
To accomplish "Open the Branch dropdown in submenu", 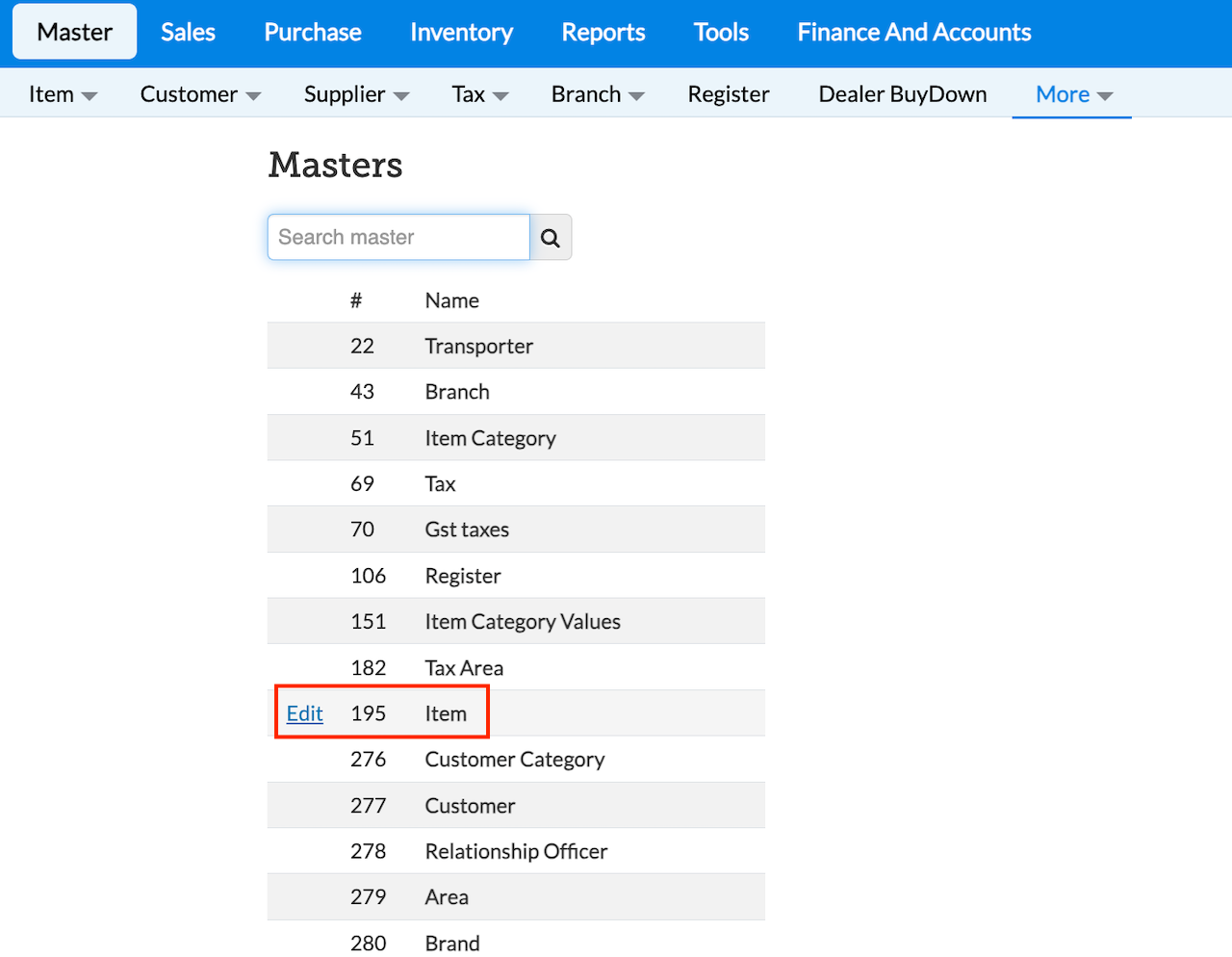I will click(597, 94).
